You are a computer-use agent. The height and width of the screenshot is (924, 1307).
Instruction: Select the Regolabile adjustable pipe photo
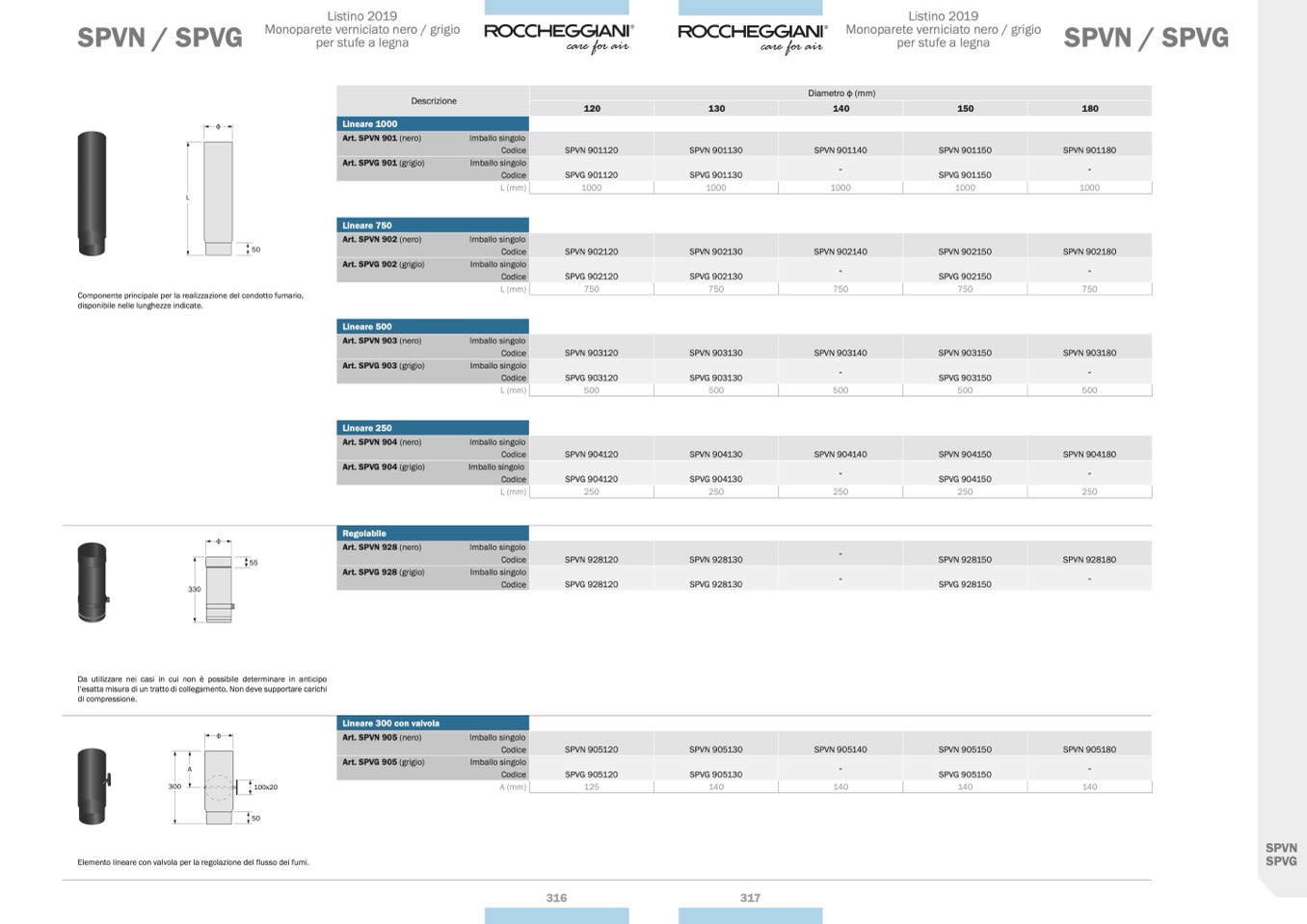(93, 582)
